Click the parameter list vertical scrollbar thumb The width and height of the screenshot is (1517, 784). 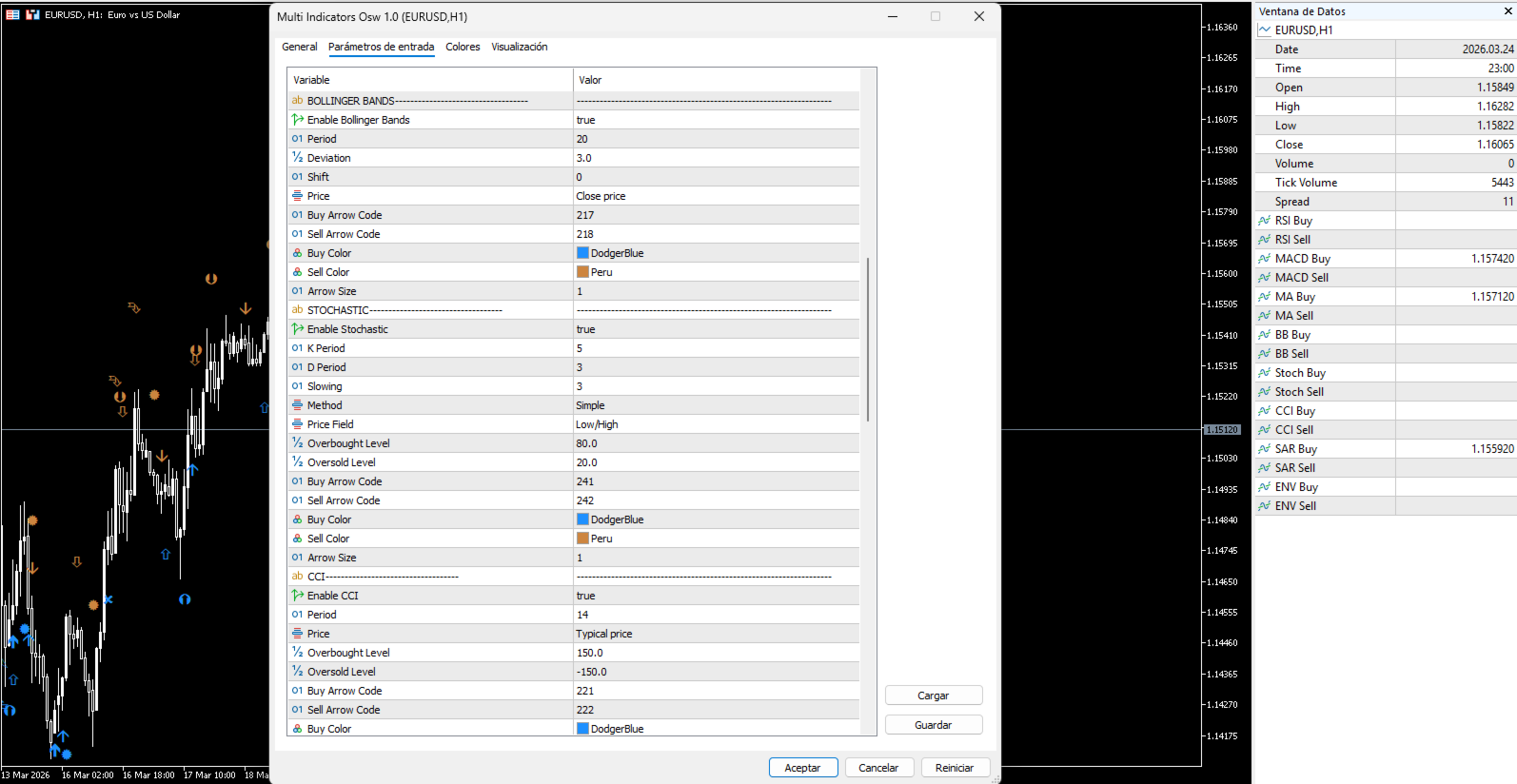tap(868, 339)
